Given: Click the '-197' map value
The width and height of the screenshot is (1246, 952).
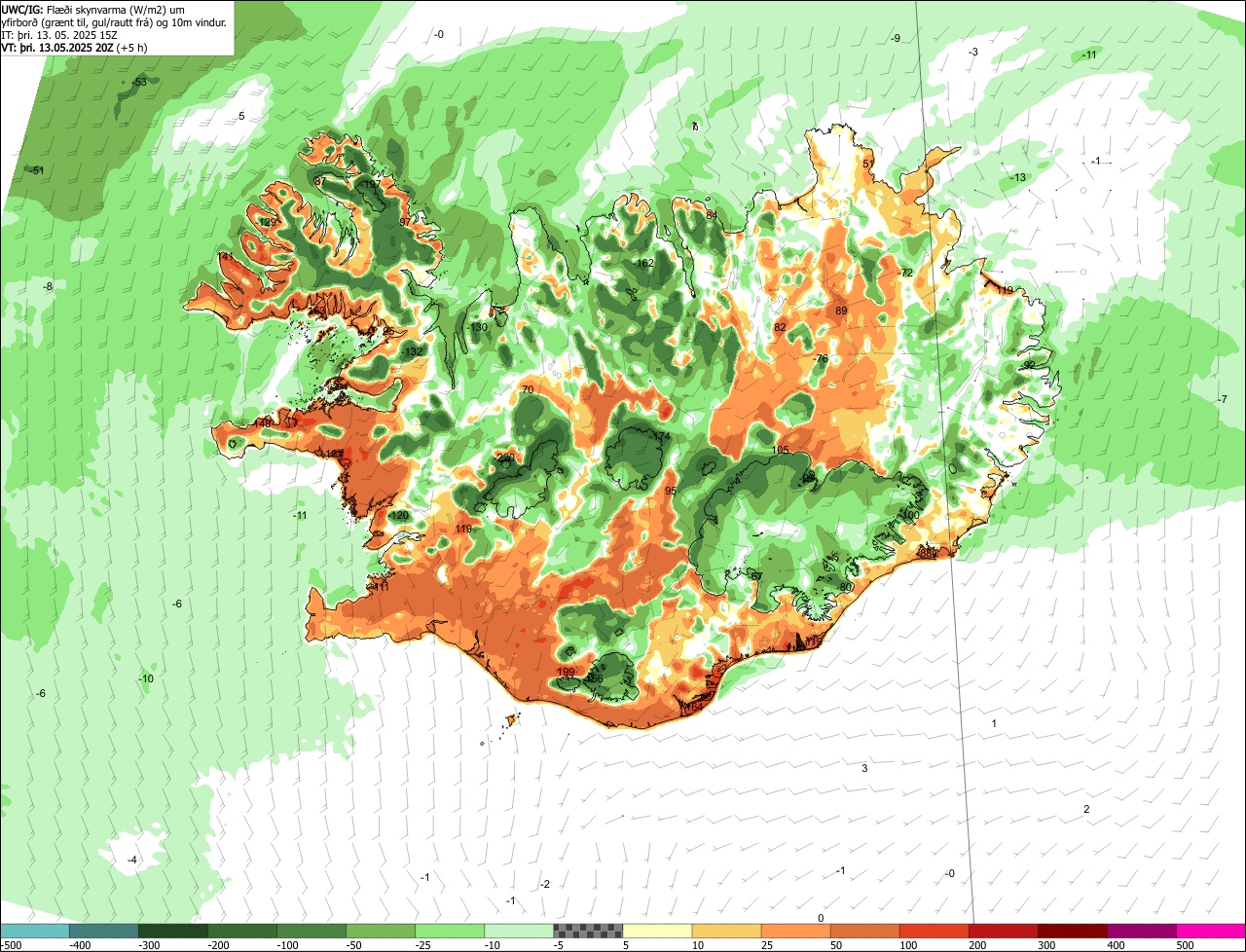Looking at the screenshot, I should (x=370, y=185).
